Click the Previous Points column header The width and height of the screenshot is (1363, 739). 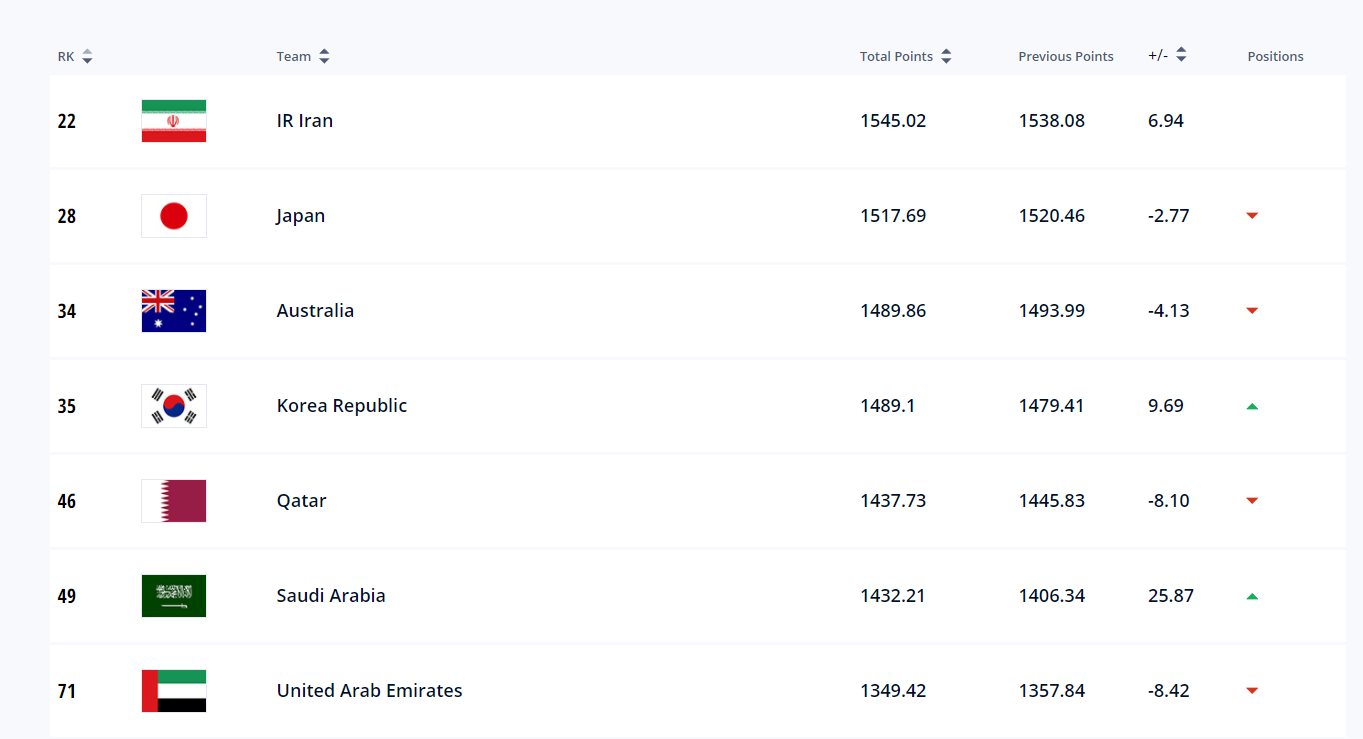[1065, 57]
